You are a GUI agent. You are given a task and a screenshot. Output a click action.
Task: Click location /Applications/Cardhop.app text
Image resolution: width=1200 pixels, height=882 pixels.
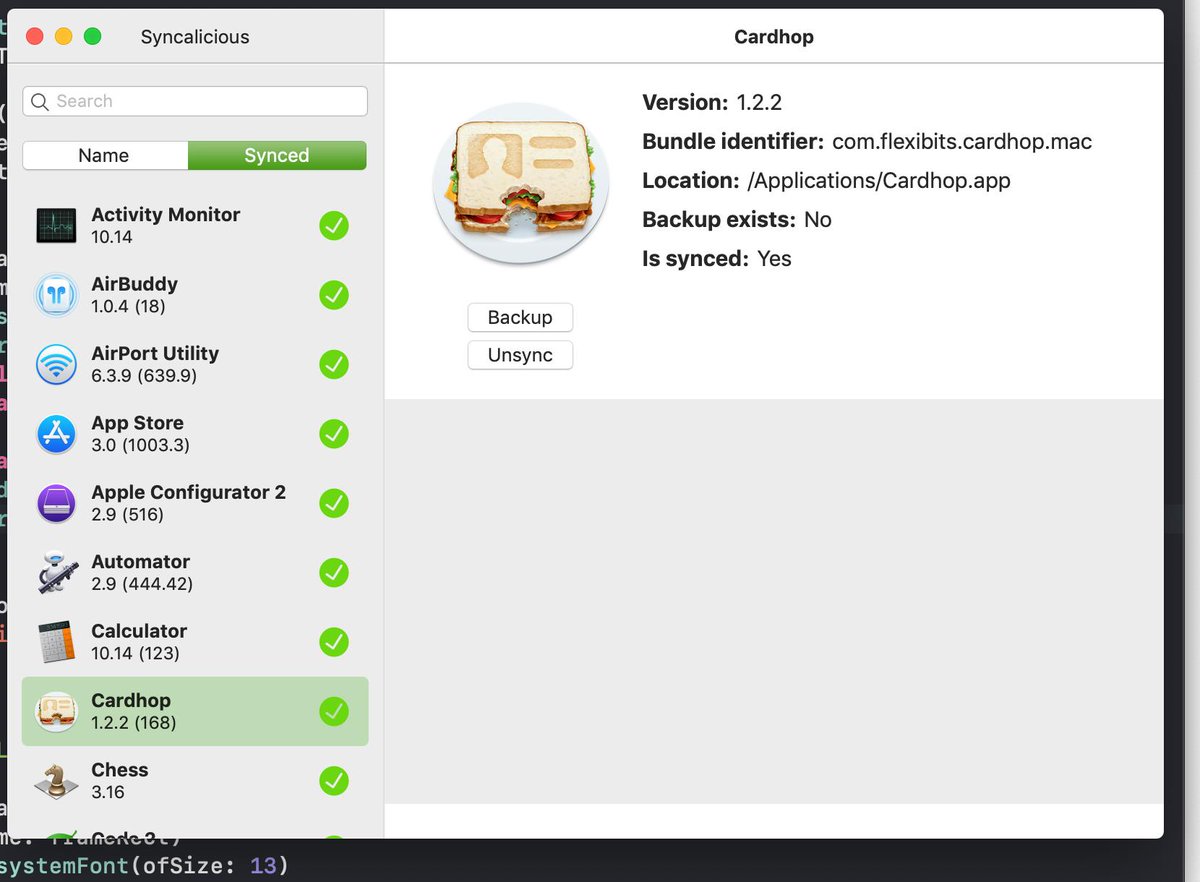click(879, 180)
